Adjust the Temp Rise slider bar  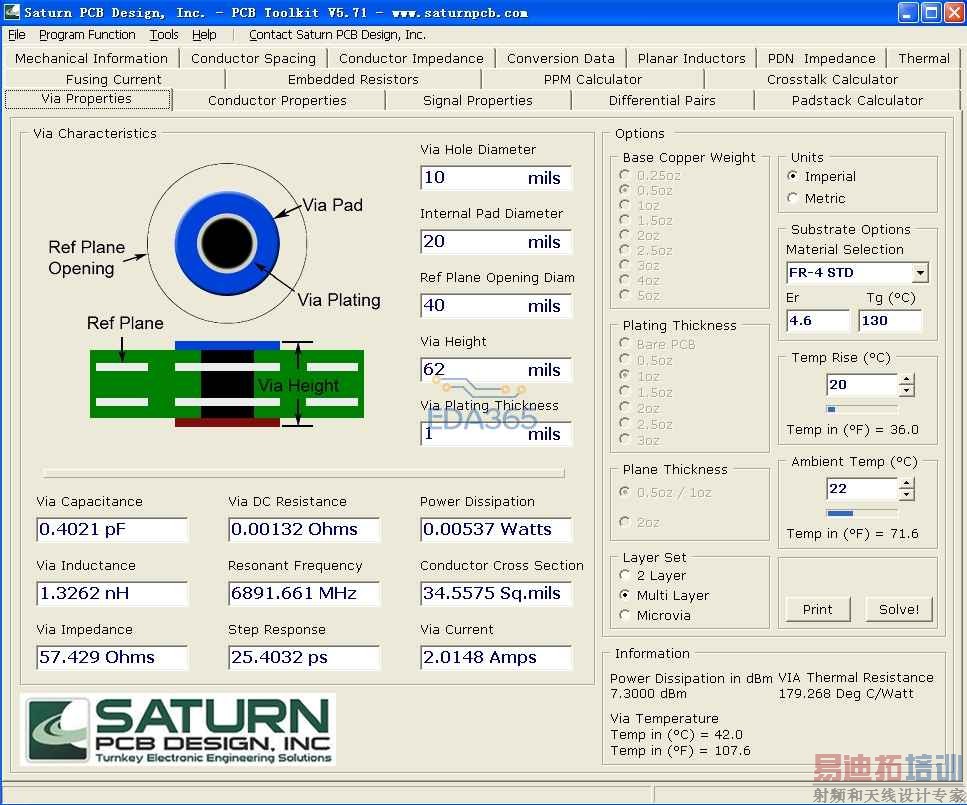862,409
